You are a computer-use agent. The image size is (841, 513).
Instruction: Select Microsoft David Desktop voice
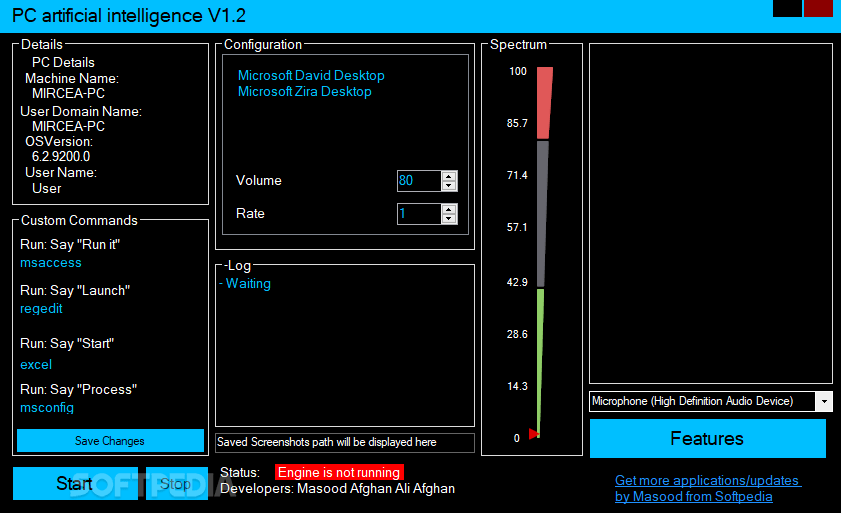(311, 75)
